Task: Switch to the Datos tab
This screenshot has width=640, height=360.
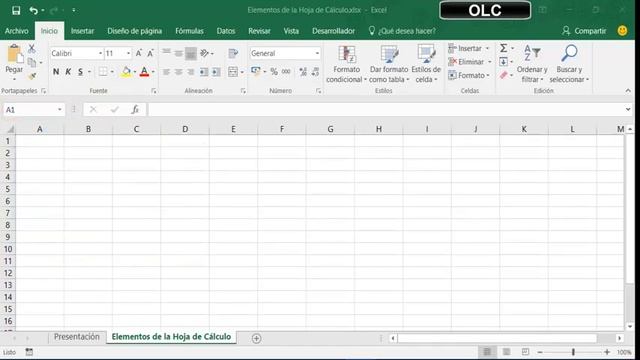Action: click(226, 31)
